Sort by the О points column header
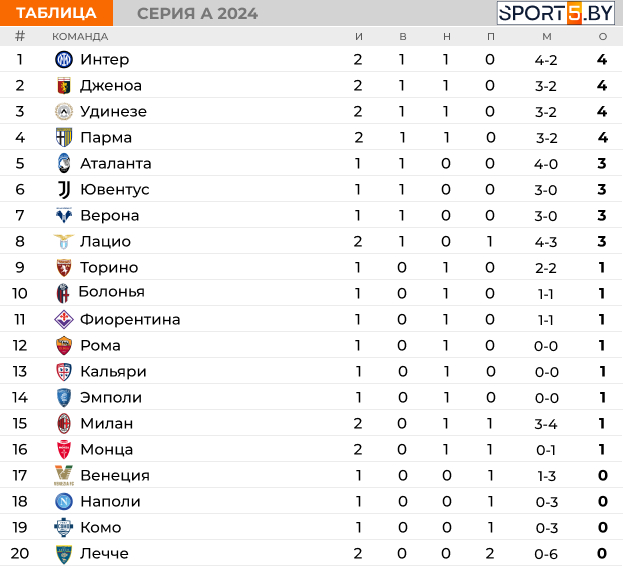 tap(603, 37)
